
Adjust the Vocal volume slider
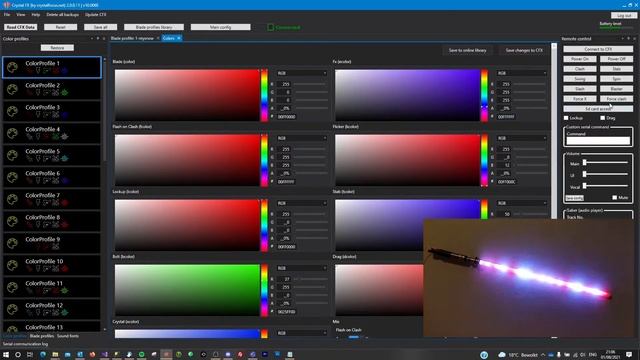pyautogui.click(x=606, y=186)
